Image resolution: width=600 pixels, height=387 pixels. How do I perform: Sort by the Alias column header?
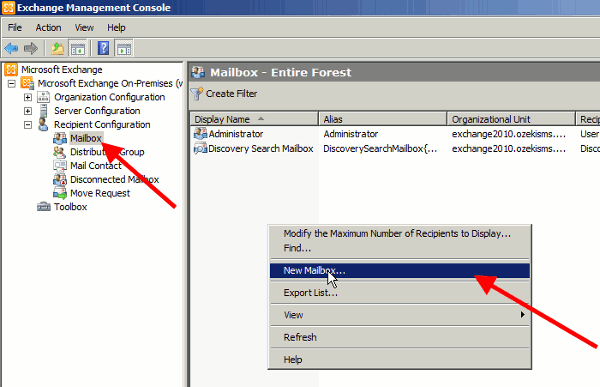(x=383, y=119)
